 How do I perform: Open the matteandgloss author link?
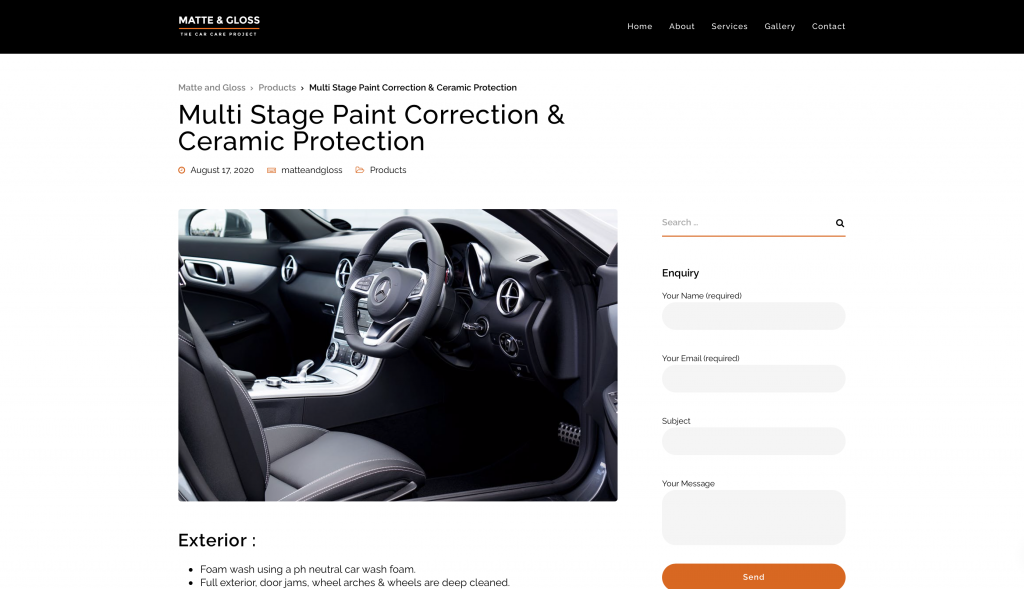(x=312, y=170)
